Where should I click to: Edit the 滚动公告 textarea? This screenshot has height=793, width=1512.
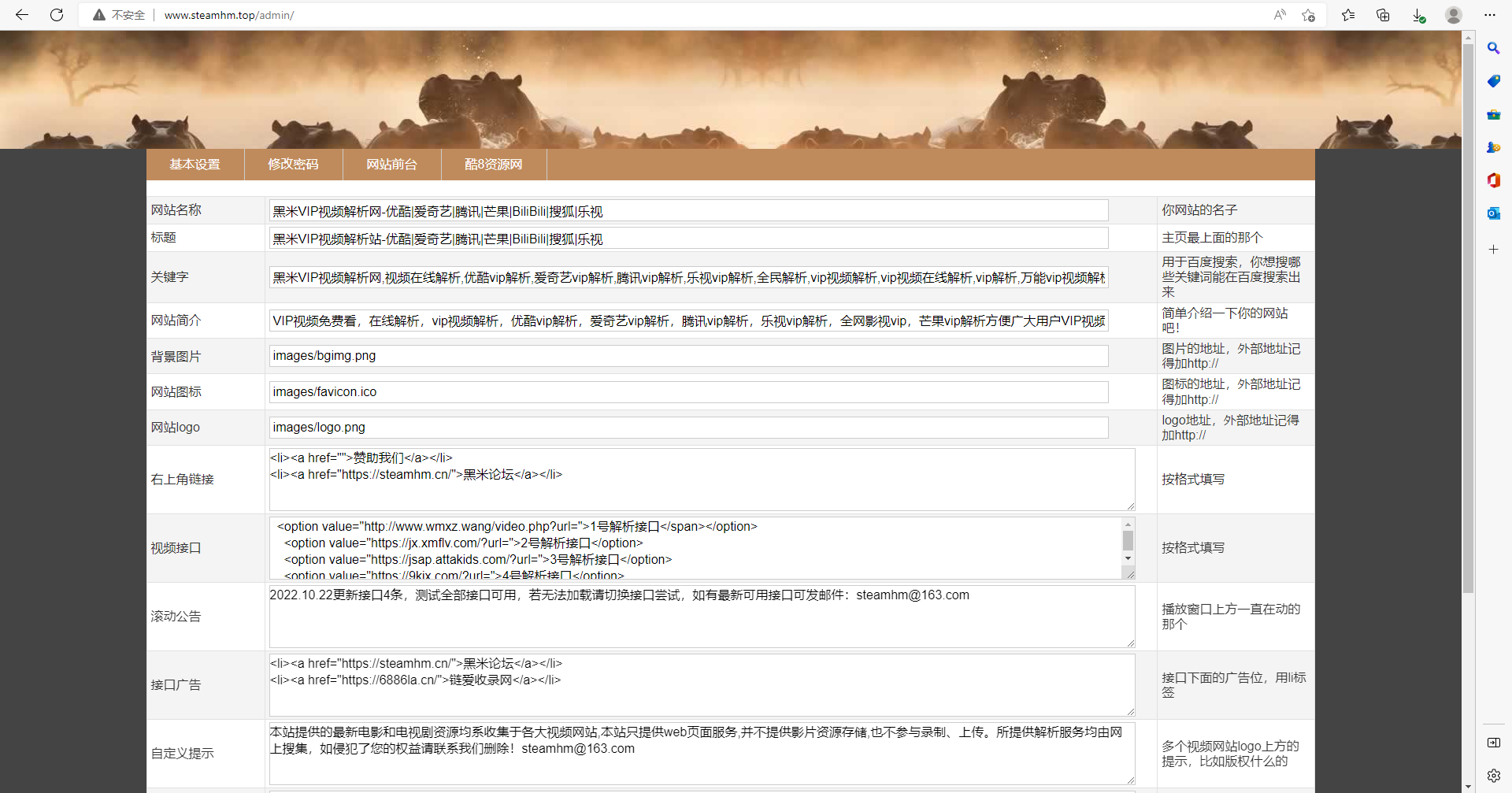[x=702, y=617]
